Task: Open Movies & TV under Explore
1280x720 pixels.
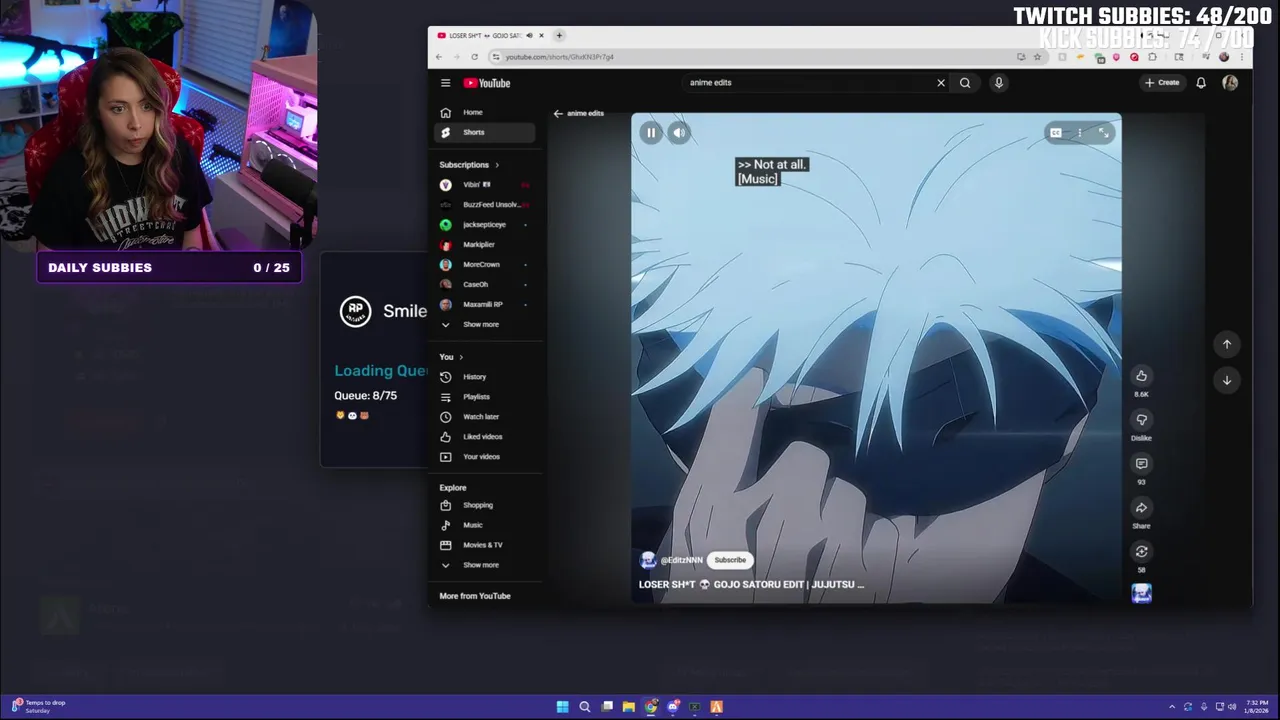Action: (x=485, y=545)
